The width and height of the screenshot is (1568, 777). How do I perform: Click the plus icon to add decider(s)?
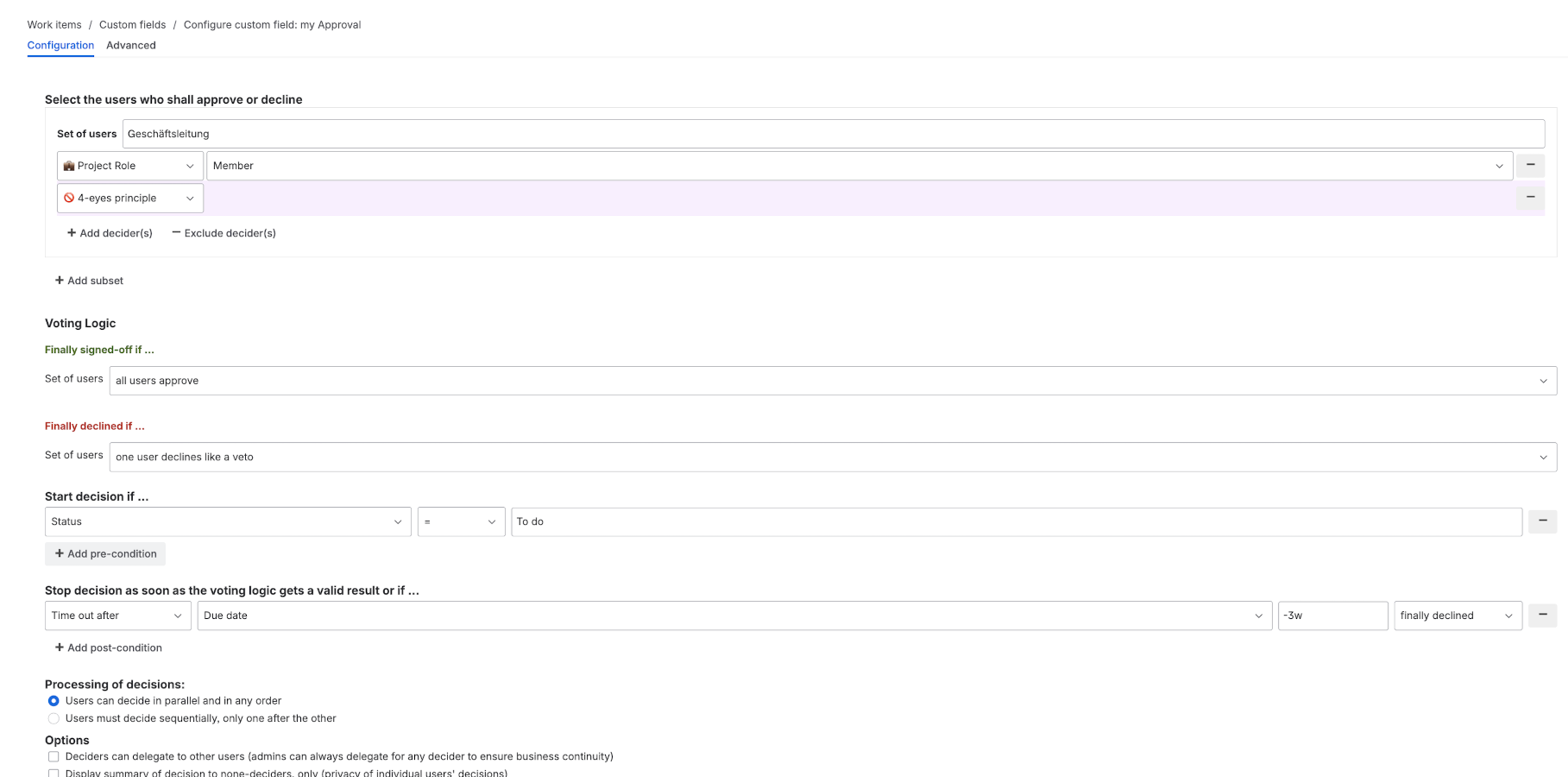(x=71, y=233)
